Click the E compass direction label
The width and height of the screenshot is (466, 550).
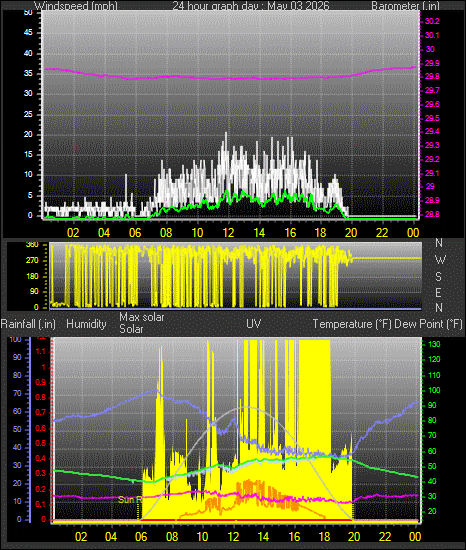pyautogui.click(x=438, y=293)
